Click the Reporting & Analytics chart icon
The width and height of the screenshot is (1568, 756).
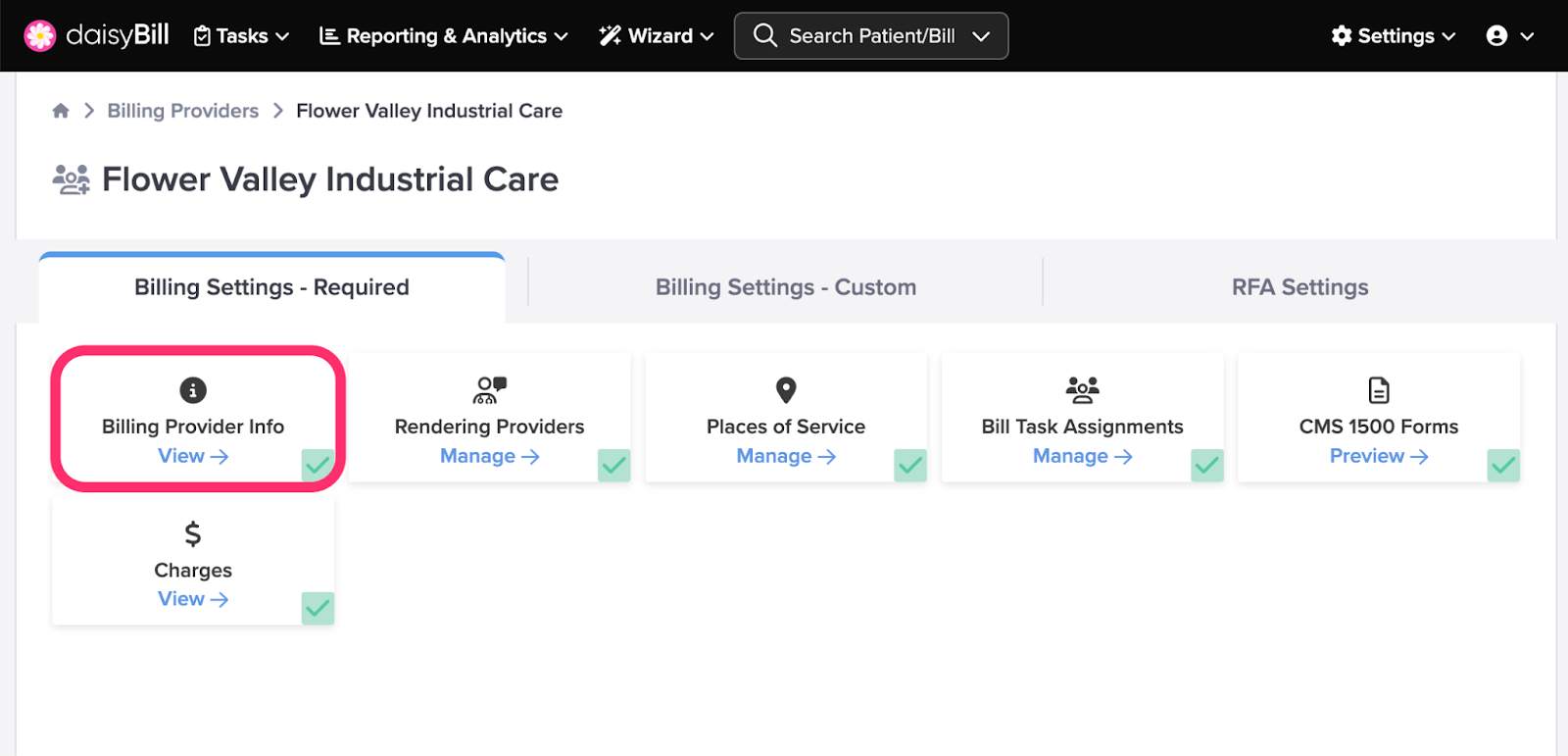click(329, 36)
